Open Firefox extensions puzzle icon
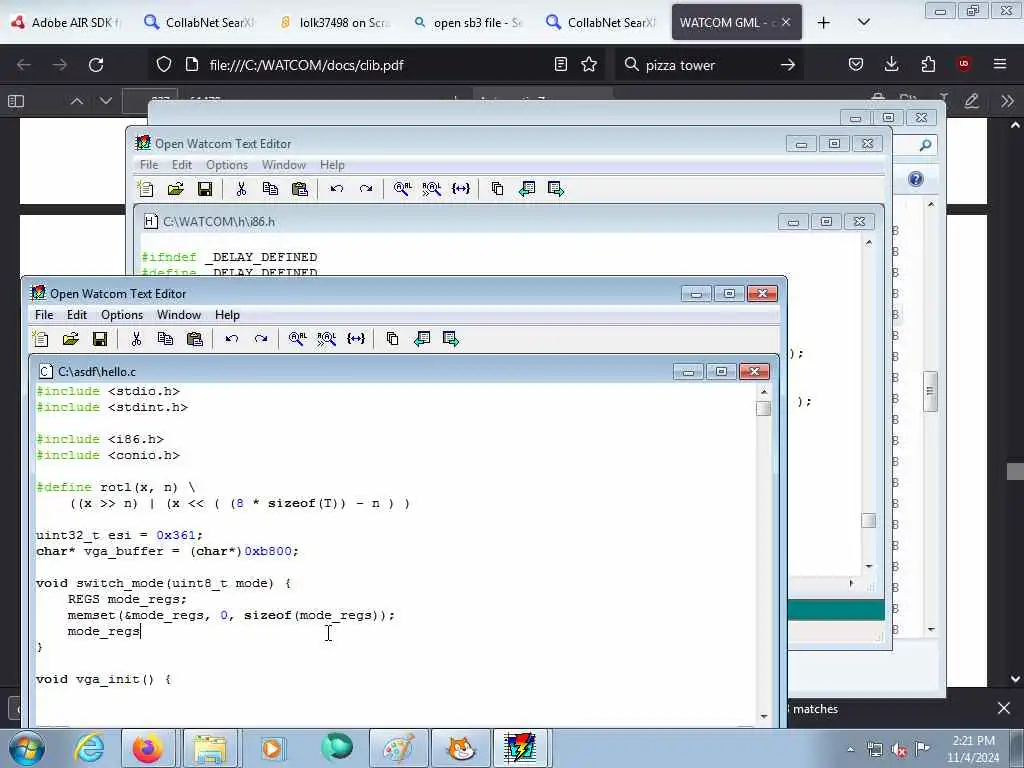Screen dimensions: 1024x768 point(928,64)
